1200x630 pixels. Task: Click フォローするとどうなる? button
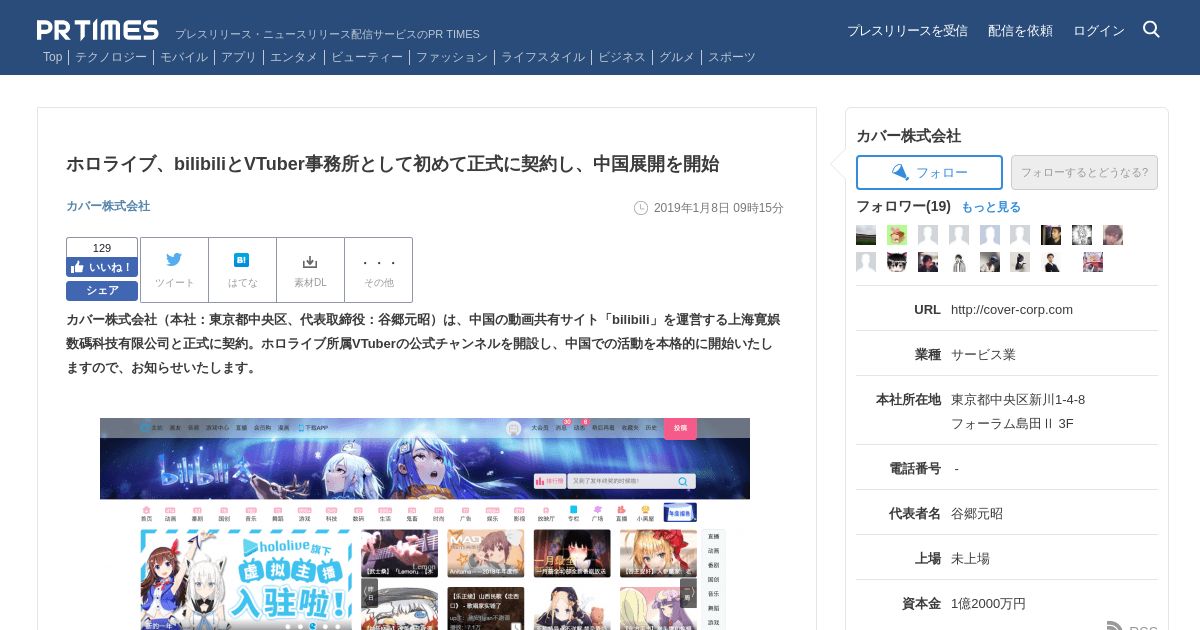coord(1084,172)
